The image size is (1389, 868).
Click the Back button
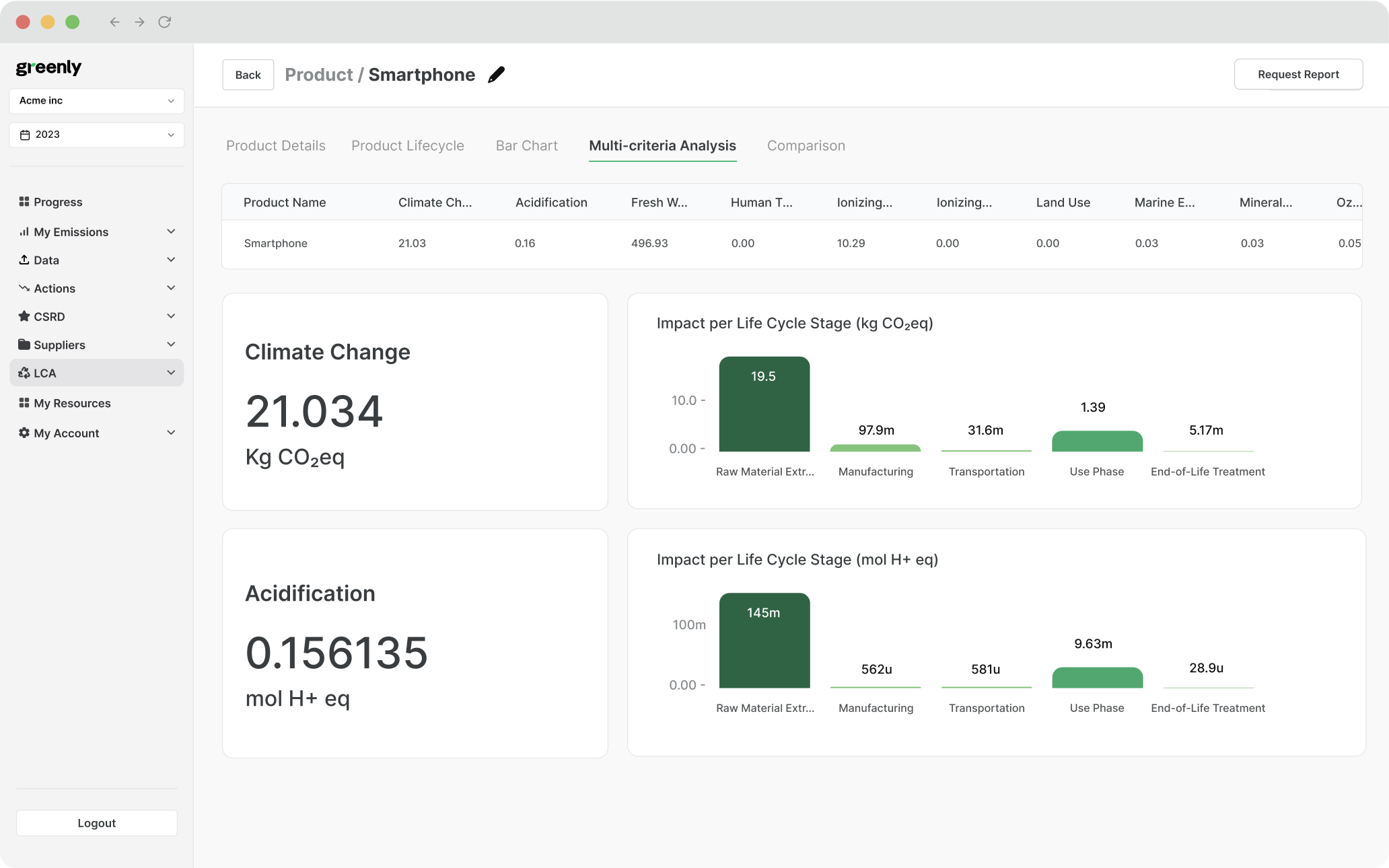click(248, 75)
